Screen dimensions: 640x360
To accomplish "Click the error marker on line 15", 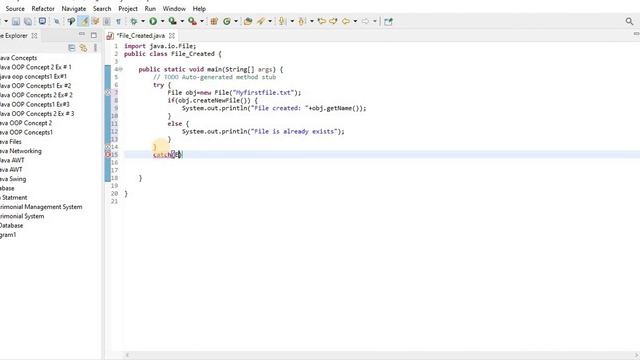I will pyautogui.click(x=108, y=155).
